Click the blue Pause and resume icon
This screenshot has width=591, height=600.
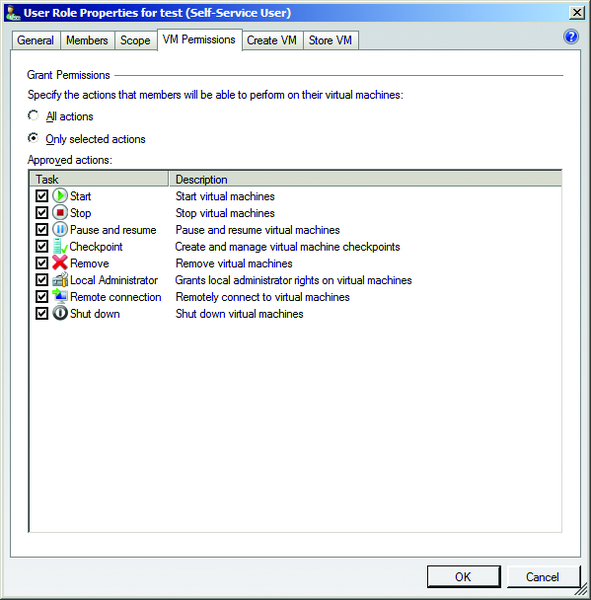[60, 230]
